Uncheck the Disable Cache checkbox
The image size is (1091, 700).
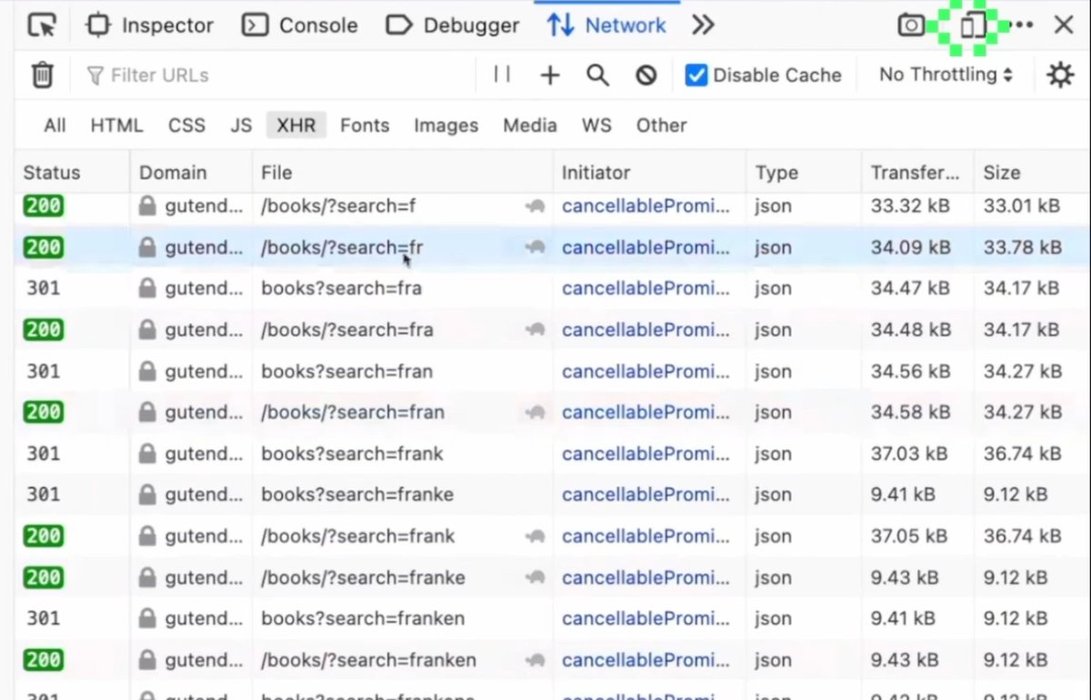pyautogui.click(x=696, y=75)
